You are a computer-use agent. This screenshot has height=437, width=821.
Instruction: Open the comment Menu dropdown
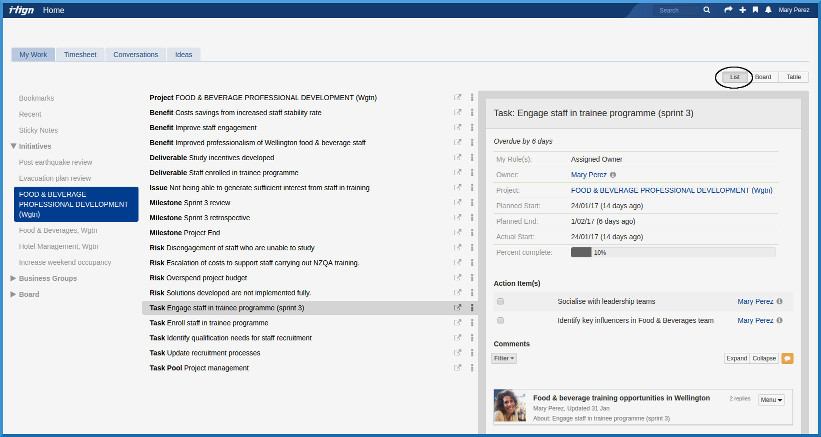pyautogui.click(x=770, y=400)
